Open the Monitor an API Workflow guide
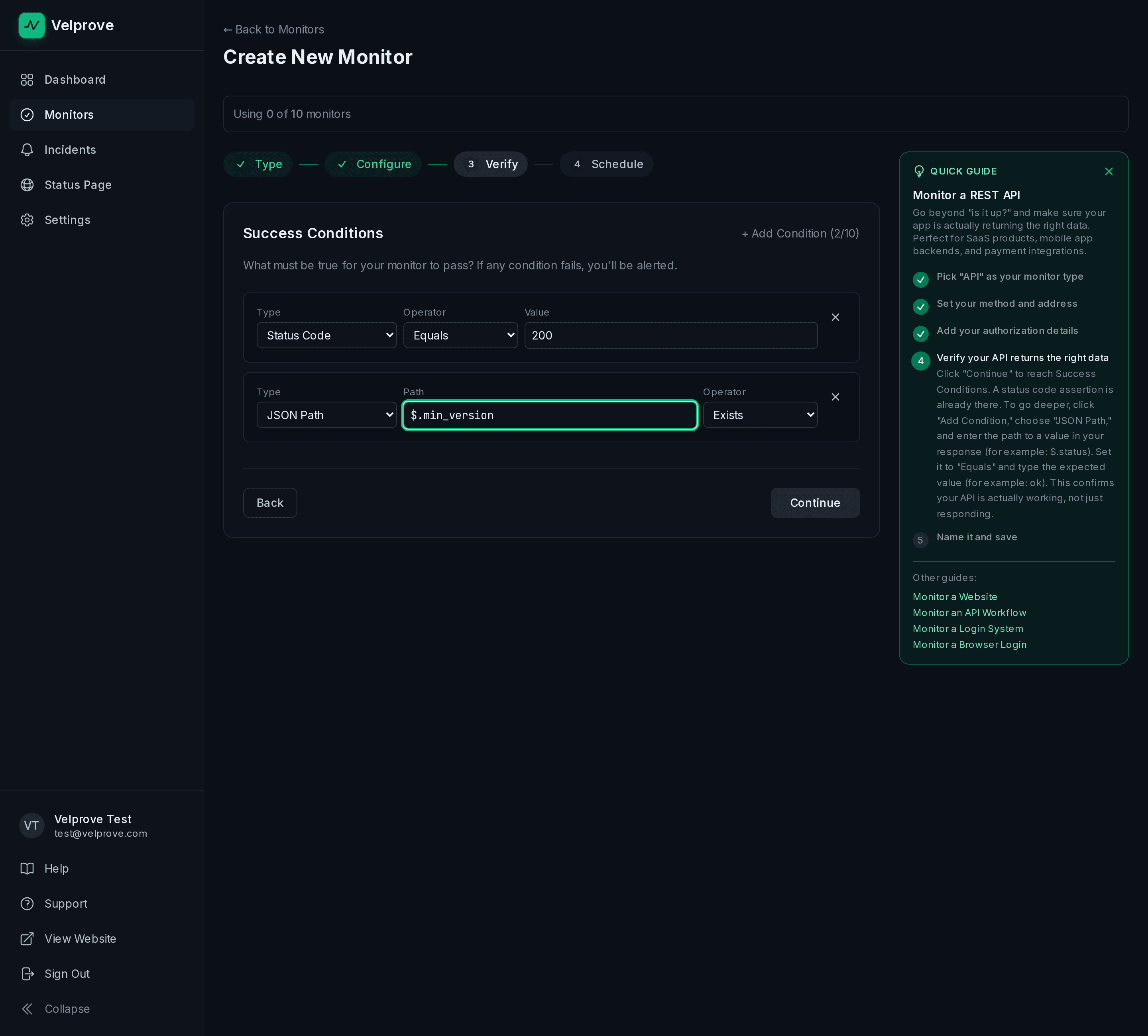The height and width of the screenshot is (1036, 1148). (x=969, y=612)
